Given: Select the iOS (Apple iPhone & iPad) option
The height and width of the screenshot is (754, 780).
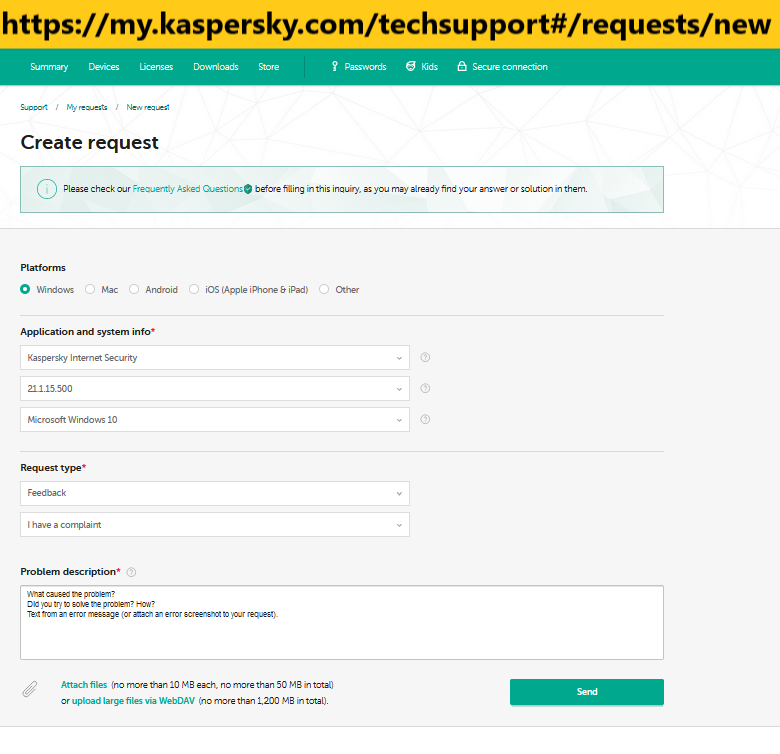Looking at the screenshot, I should [x=194, y=289].
